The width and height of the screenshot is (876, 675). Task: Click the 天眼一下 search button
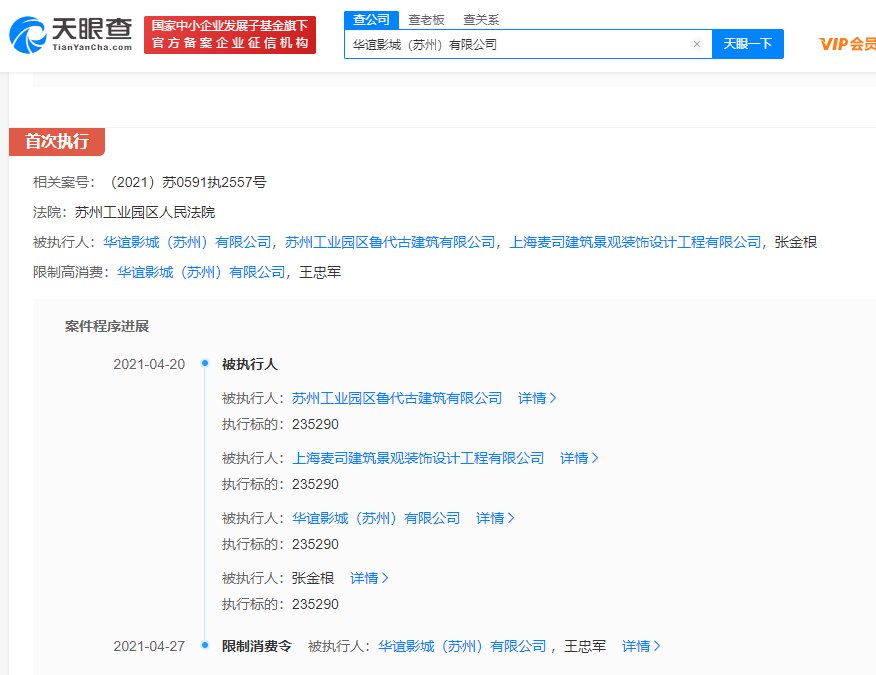[748, 44]
